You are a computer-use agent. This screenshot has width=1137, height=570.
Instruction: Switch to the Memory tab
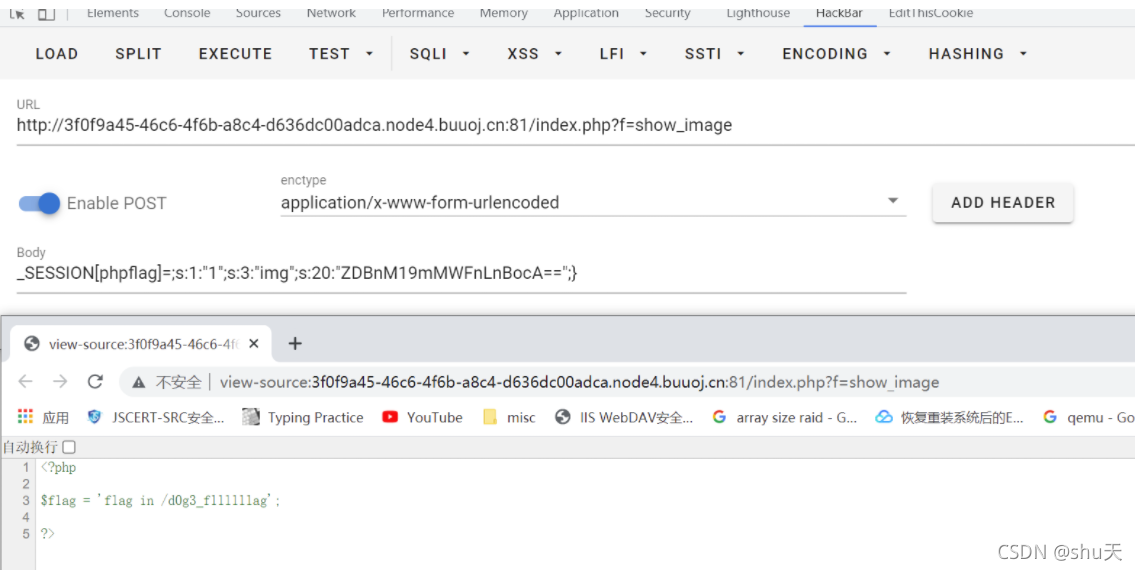(503, 13)
